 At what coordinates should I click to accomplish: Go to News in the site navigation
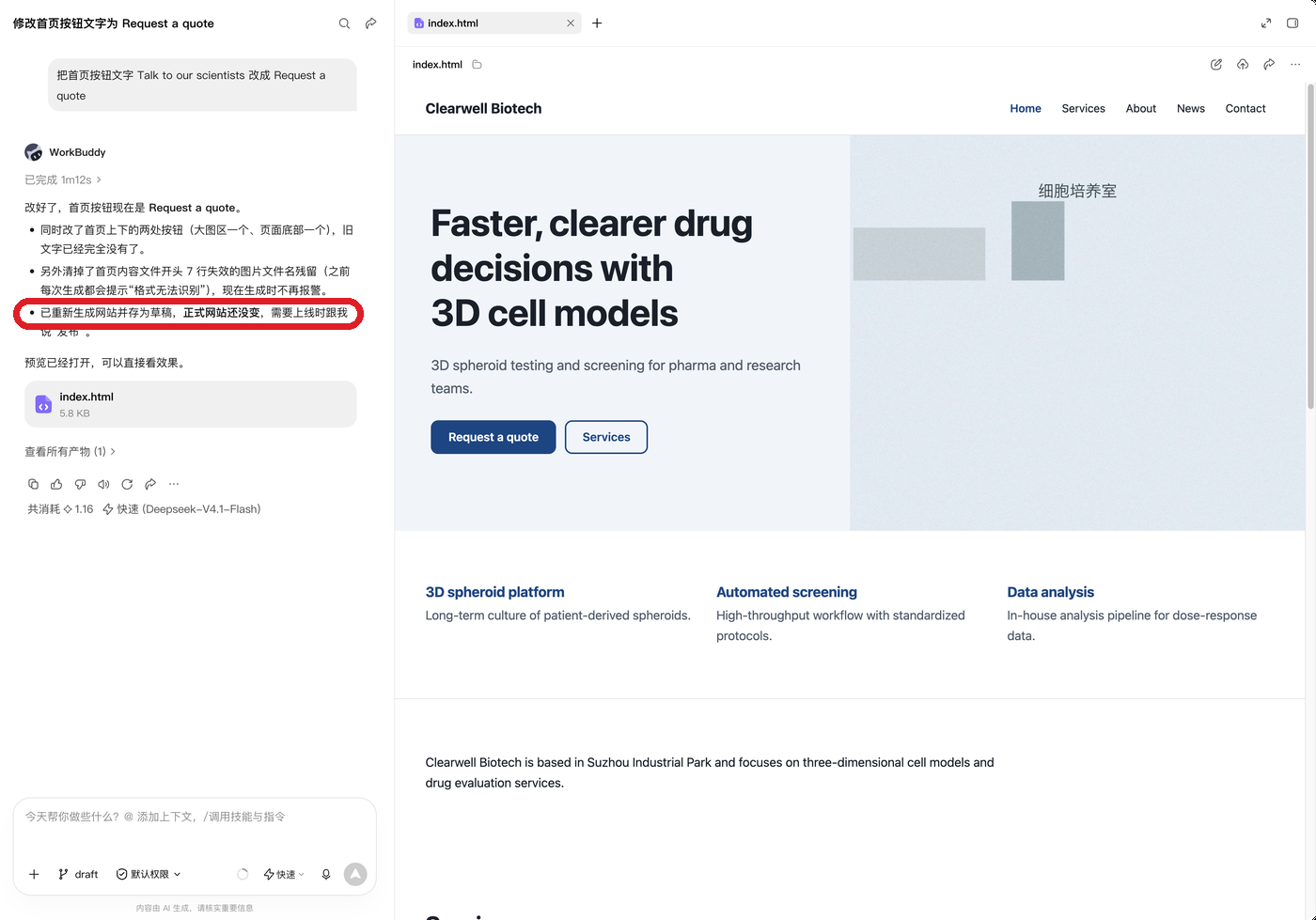pyautogui.click(x=1191, y=109)
